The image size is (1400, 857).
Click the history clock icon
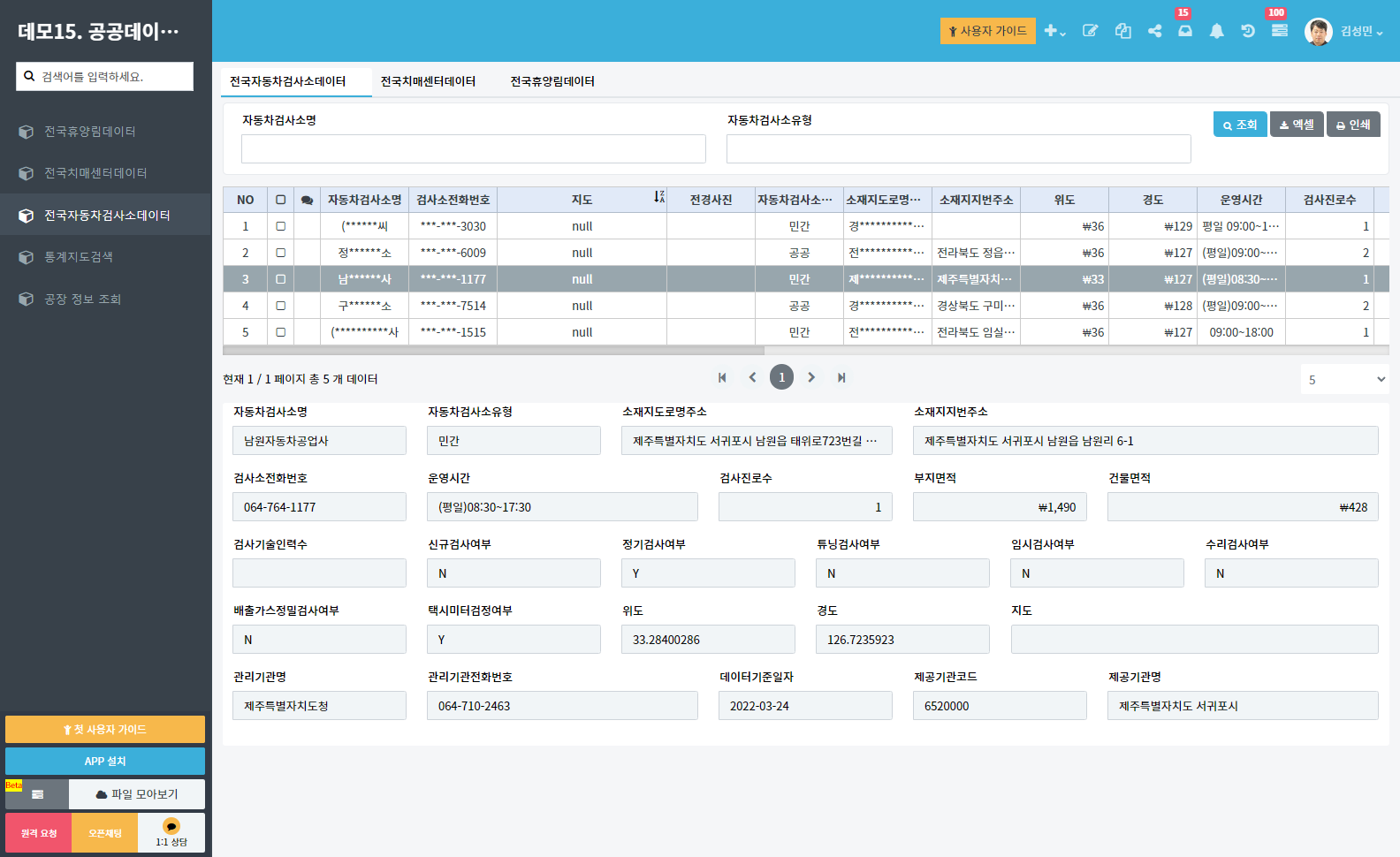point(1248,31)
